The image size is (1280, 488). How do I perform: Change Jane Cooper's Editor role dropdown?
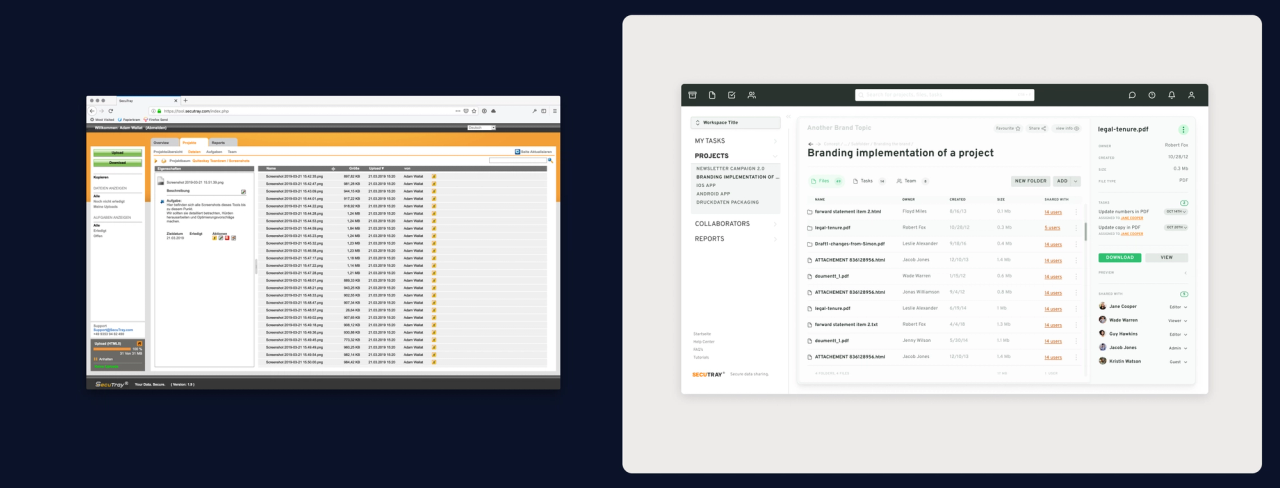(x=1178, y=306)
